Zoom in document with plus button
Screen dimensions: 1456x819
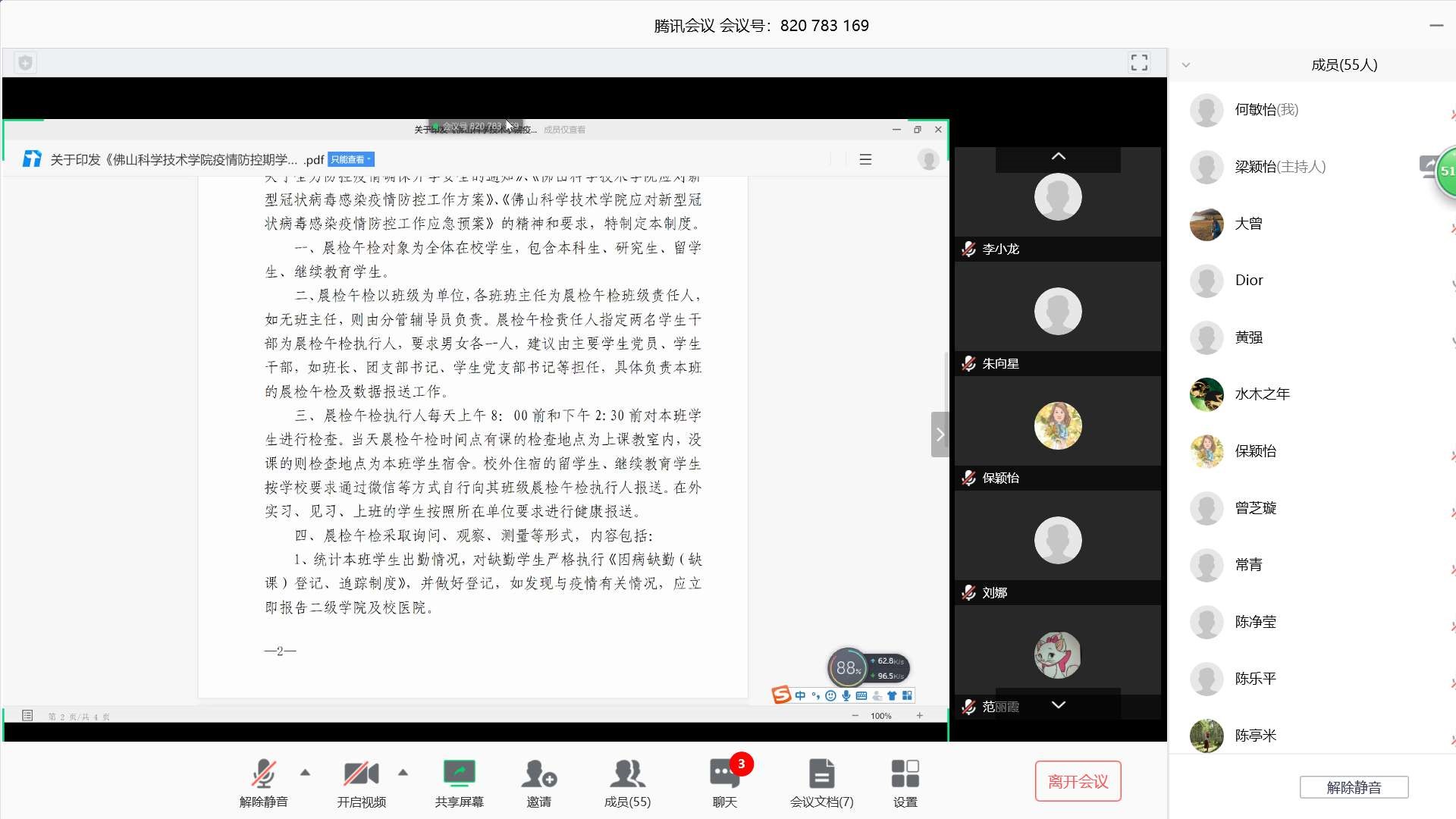[919, 715]
